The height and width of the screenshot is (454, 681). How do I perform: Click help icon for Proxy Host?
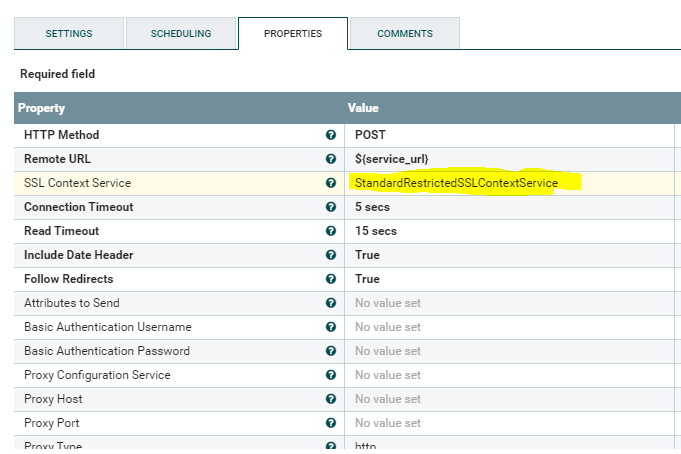(330, 399)
